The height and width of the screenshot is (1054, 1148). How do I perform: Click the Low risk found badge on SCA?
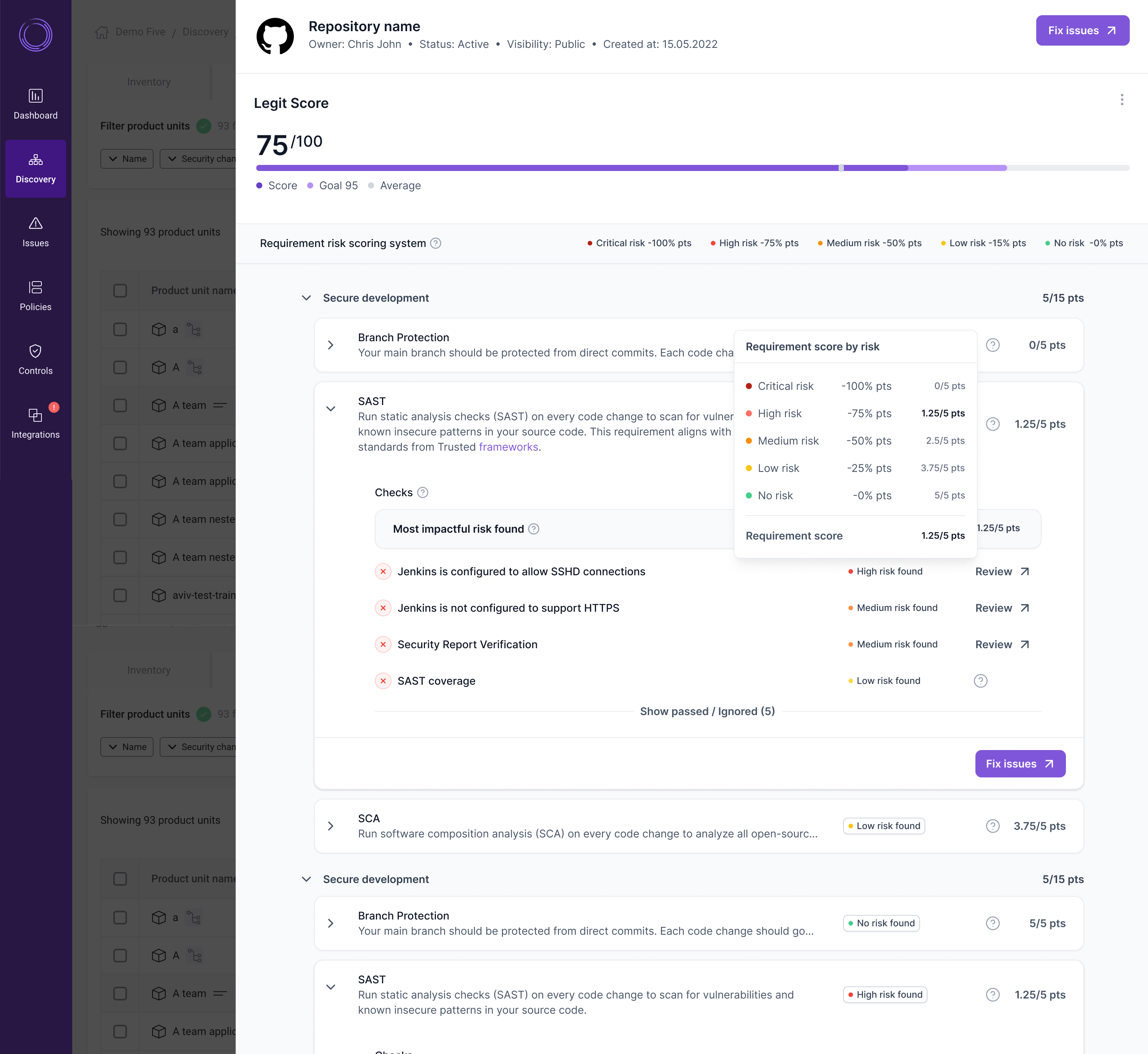[x=883, y=826]
